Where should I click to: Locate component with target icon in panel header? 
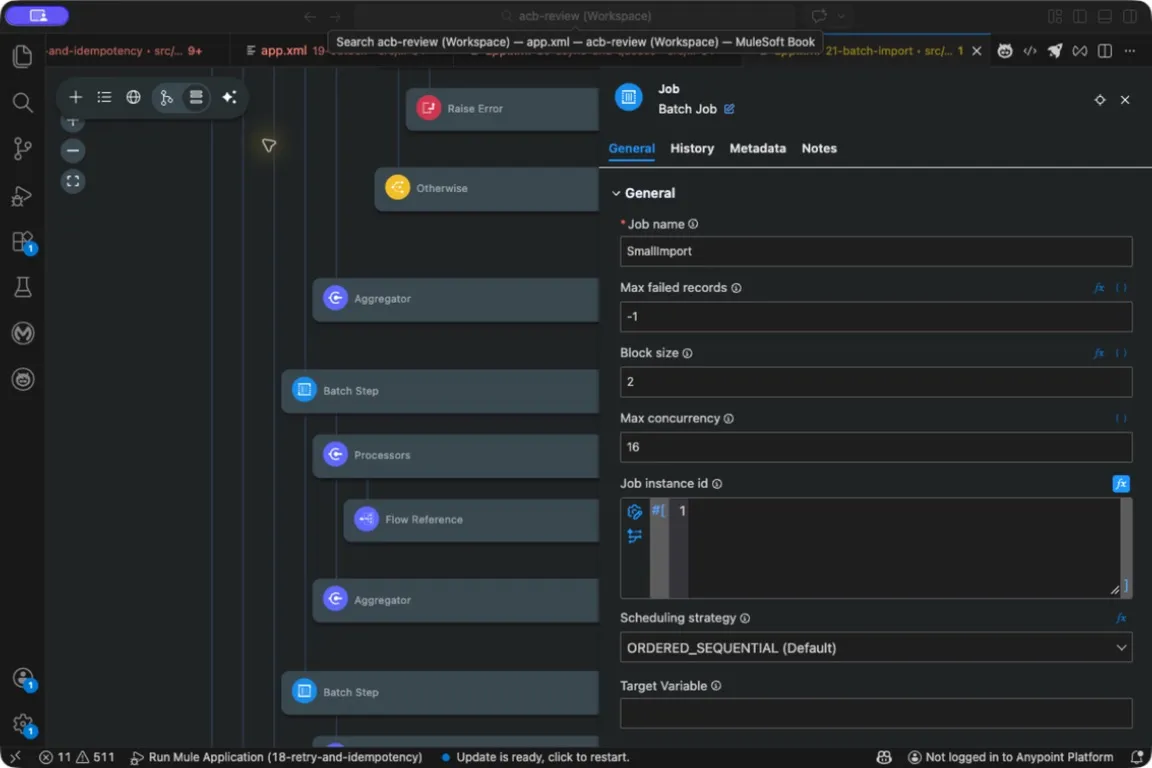coord(1100,100)
